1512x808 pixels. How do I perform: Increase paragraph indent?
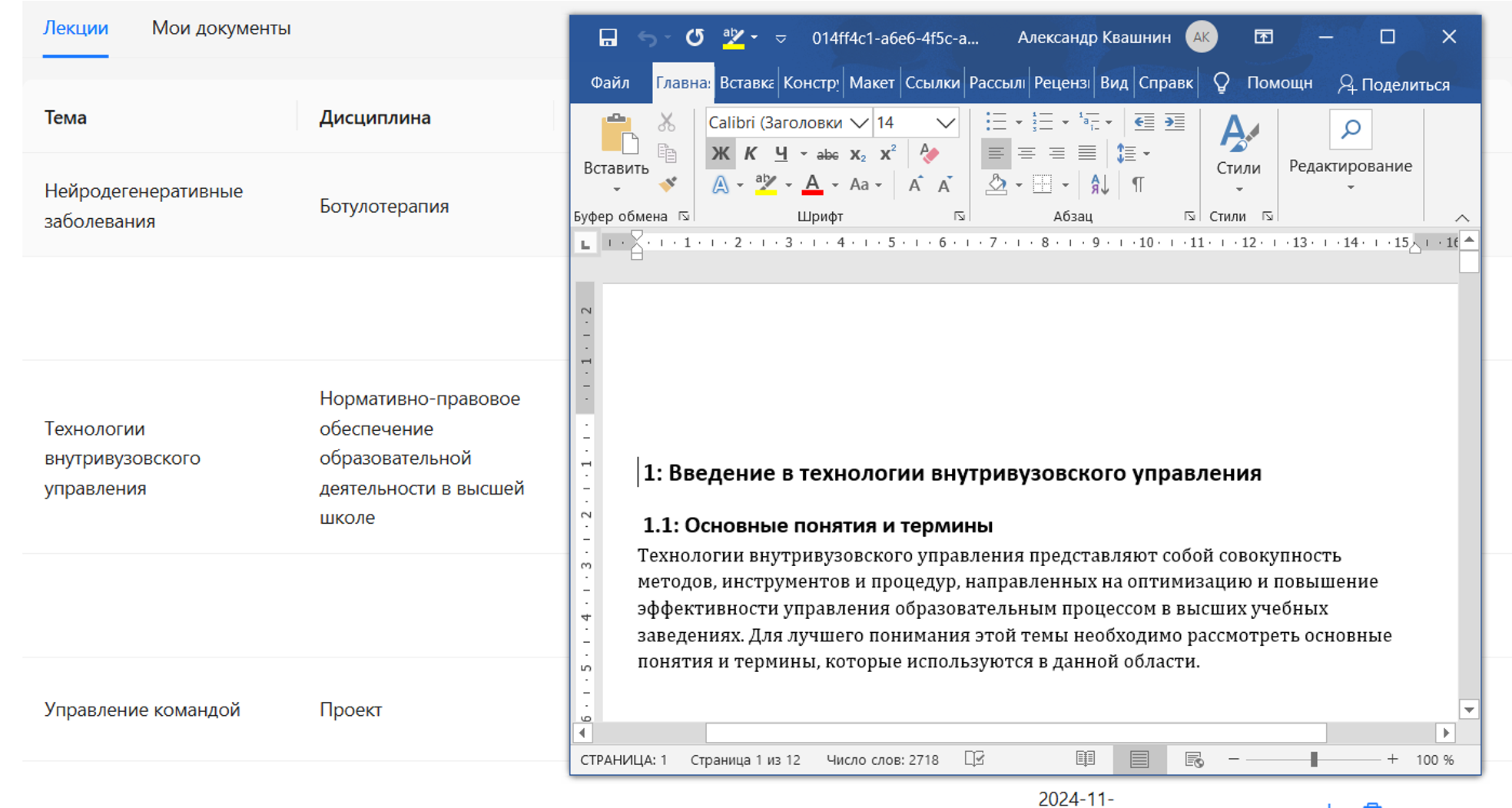tap(1175, 122)
